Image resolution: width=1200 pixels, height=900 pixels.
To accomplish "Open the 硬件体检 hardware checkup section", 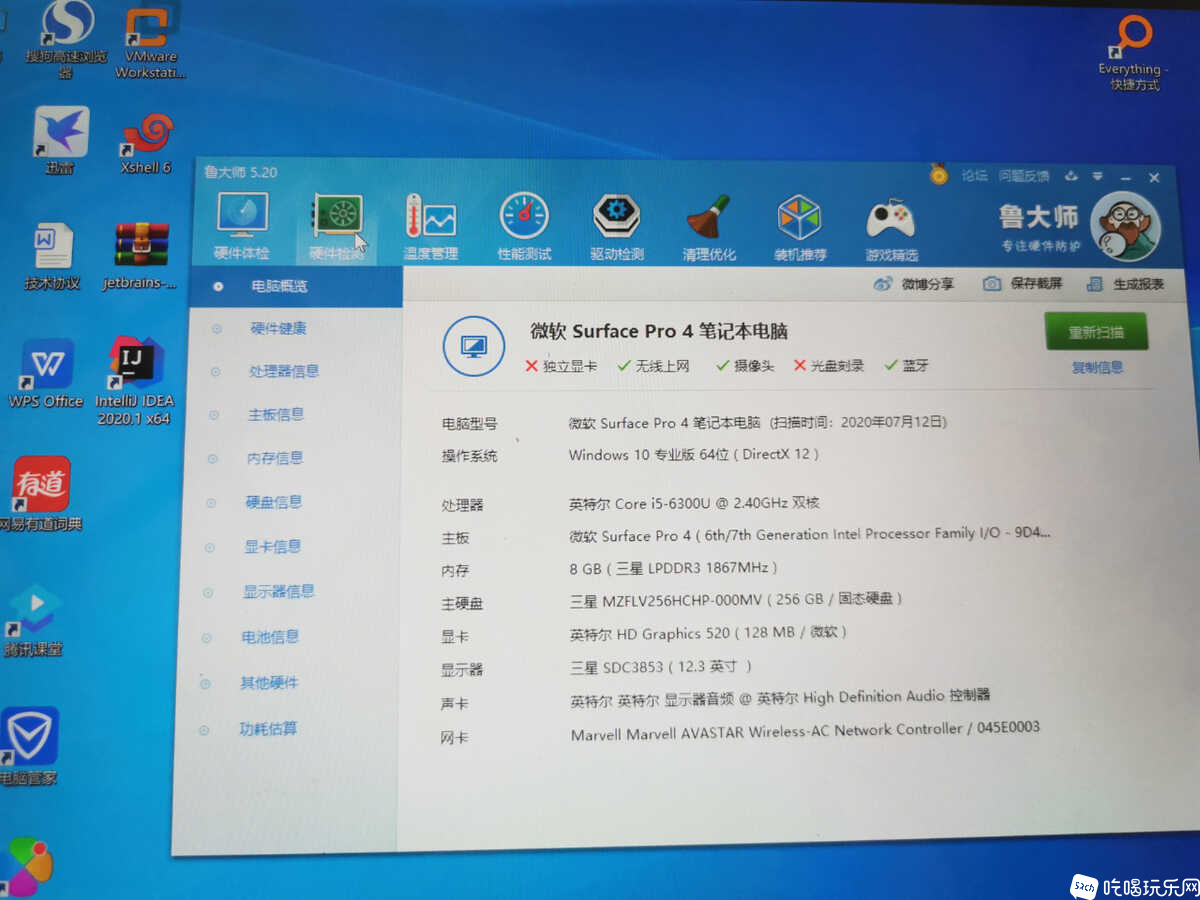I will point(242,226).
